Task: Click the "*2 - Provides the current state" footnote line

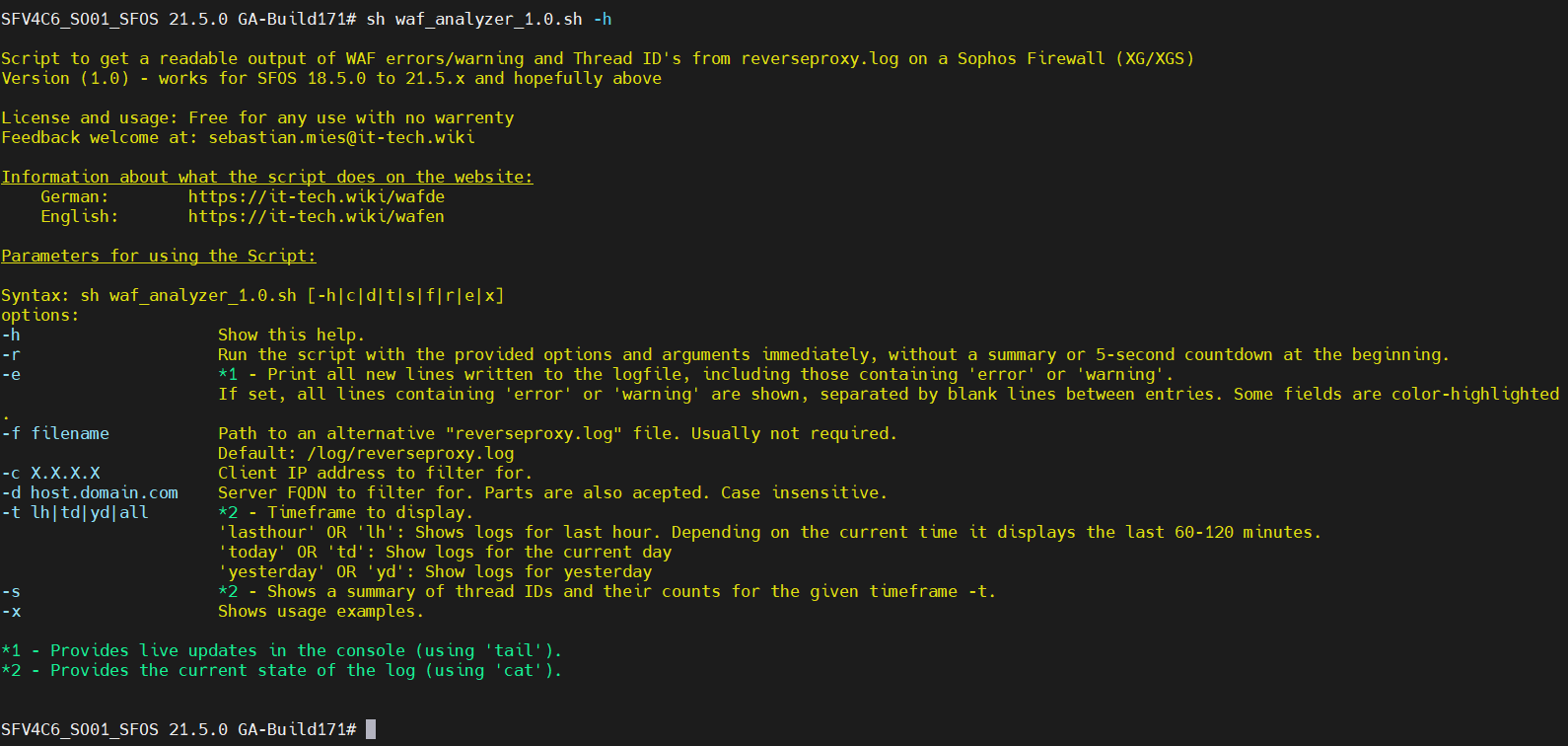Action: click(281, 670)
